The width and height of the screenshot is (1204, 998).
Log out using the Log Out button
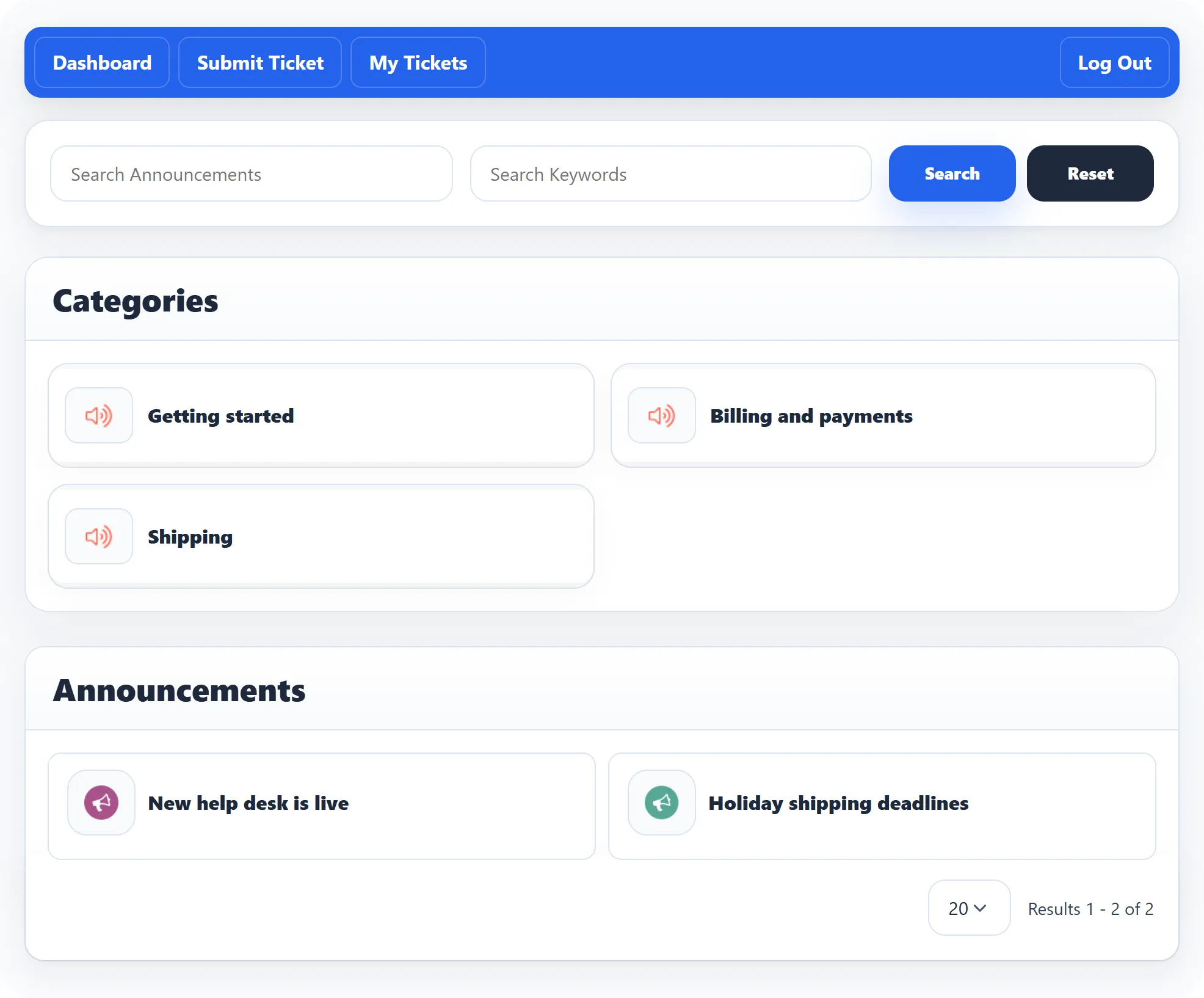(1114, 62)
